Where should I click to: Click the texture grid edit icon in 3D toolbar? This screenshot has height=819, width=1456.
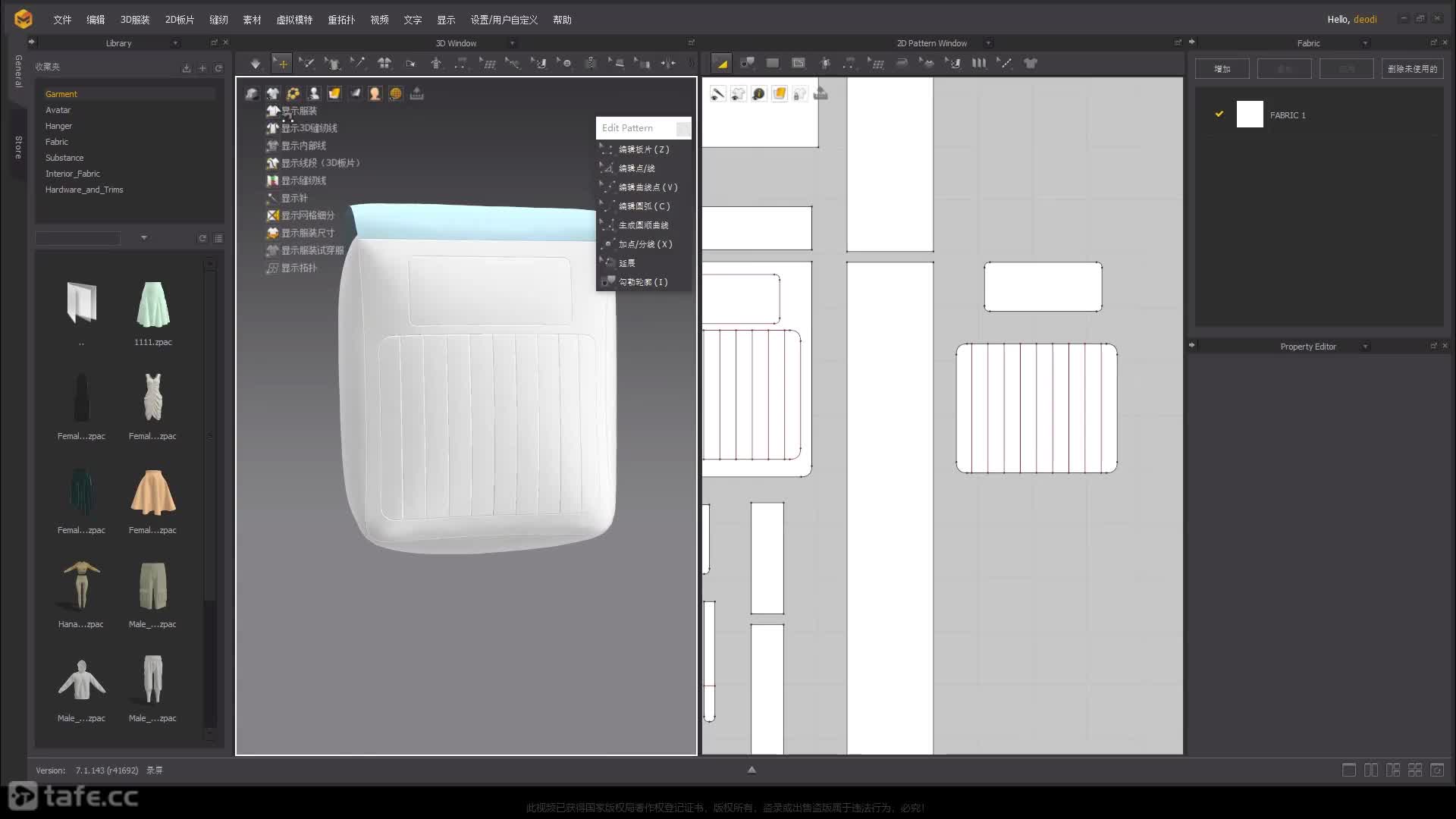488,64
